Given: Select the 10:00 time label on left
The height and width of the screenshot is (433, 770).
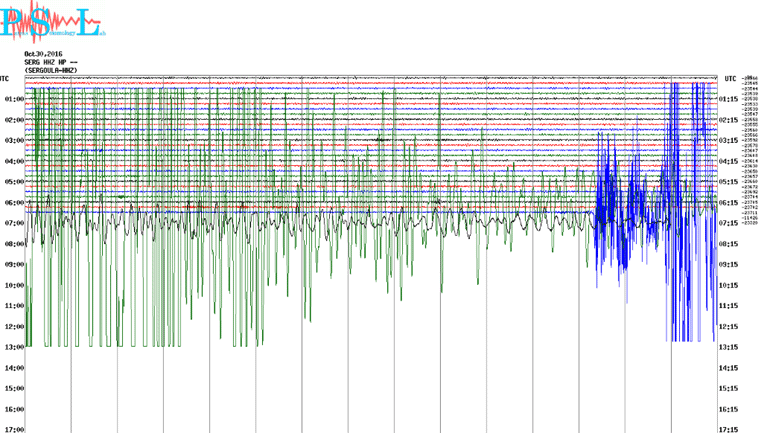Looking at the screenshot, I should (14, 285).
